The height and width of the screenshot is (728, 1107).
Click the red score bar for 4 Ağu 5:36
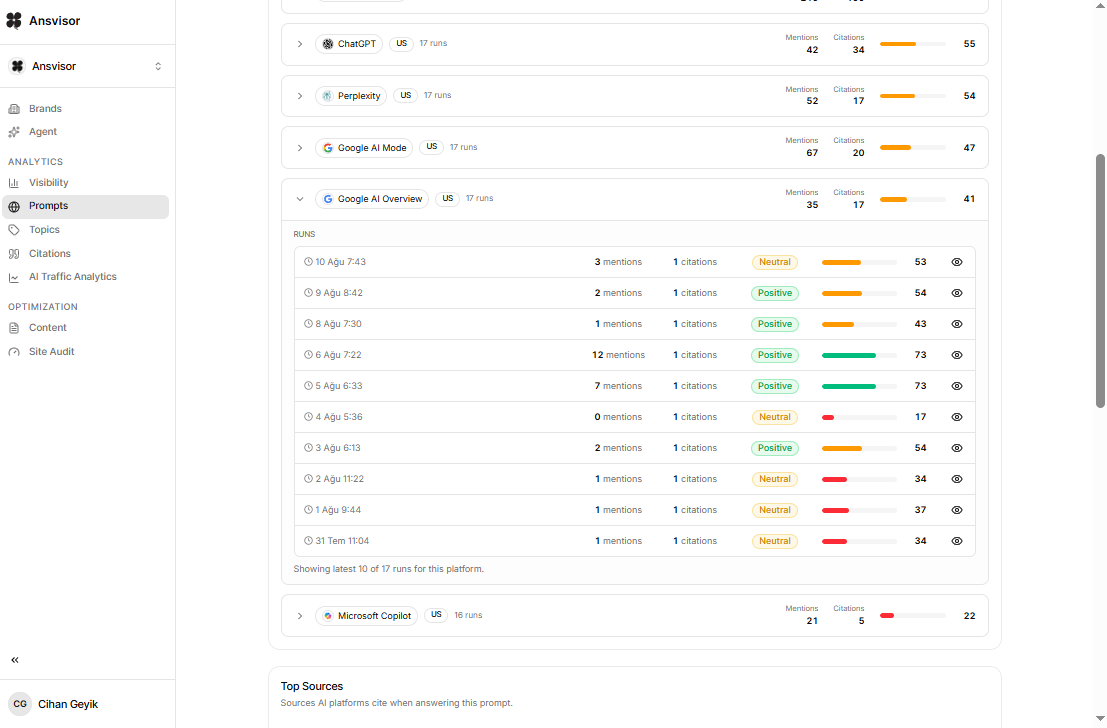859,417
